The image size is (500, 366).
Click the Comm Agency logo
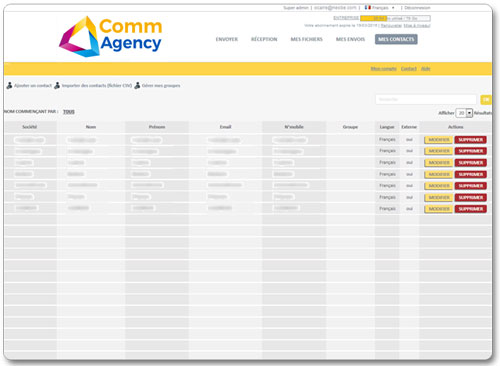pos(111,36)
